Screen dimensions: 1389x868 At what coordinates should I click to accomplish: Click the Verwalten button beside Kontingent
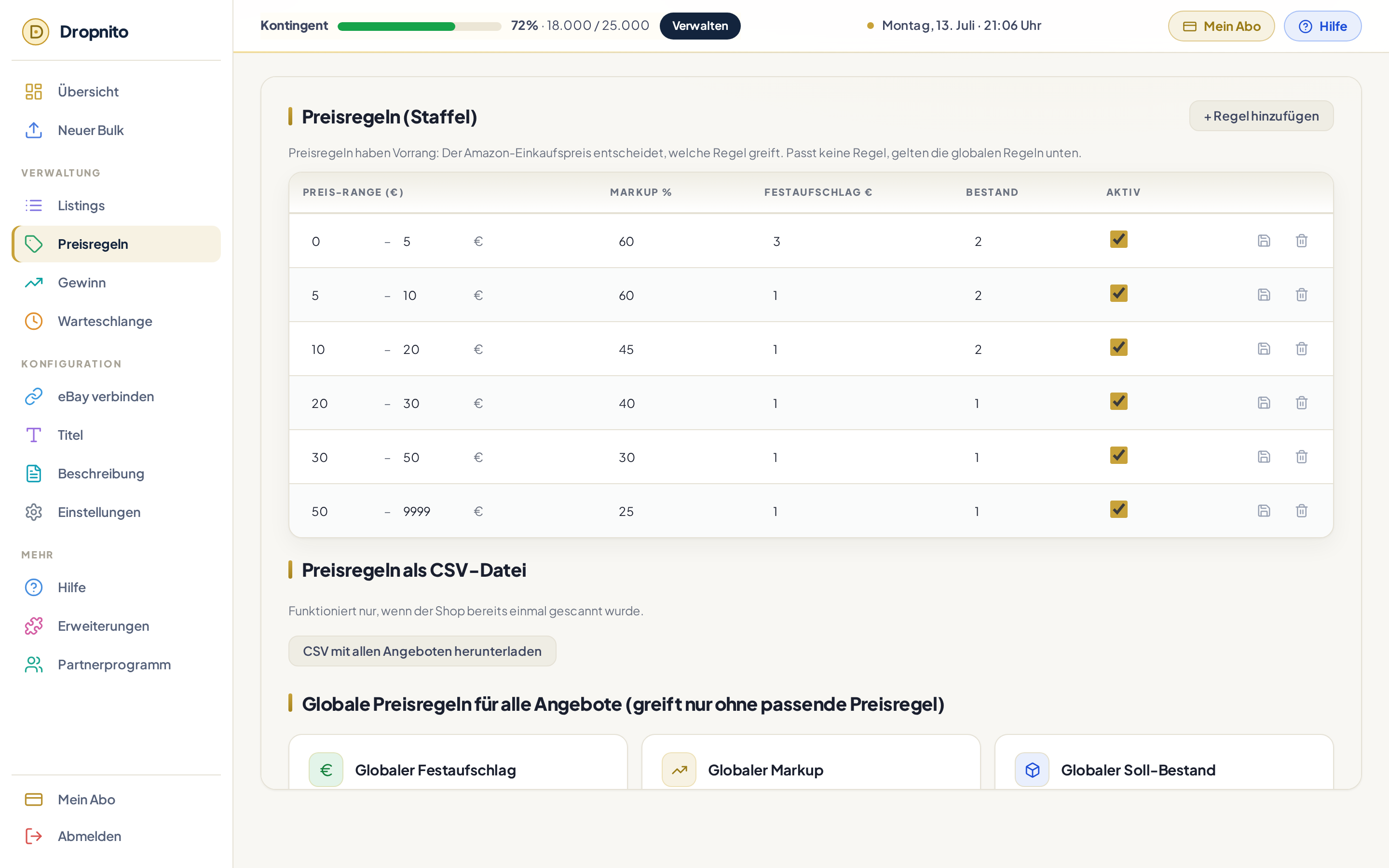[x=700, y=26]
